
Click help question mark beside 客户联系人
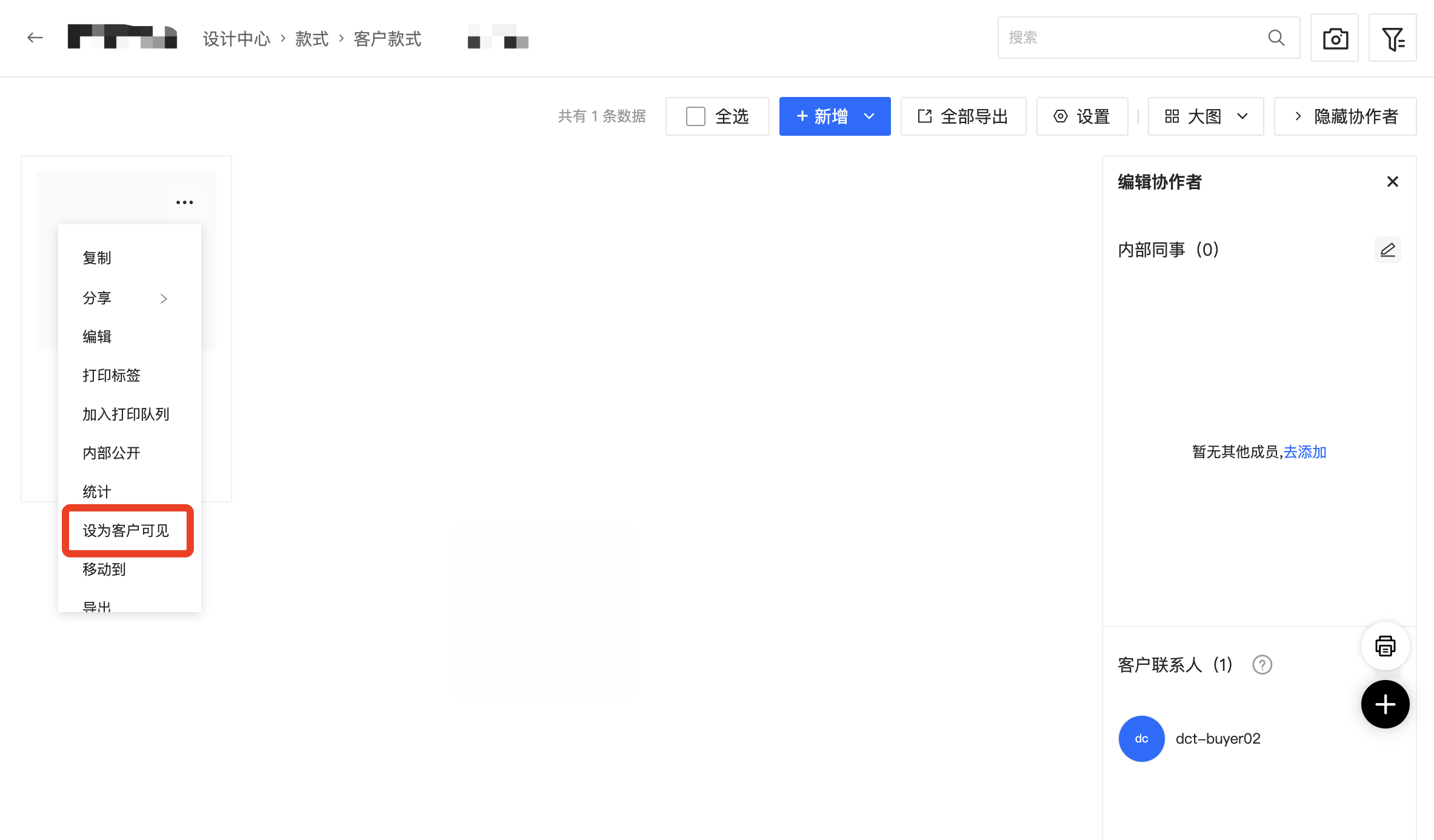(x=1262, y=665)
